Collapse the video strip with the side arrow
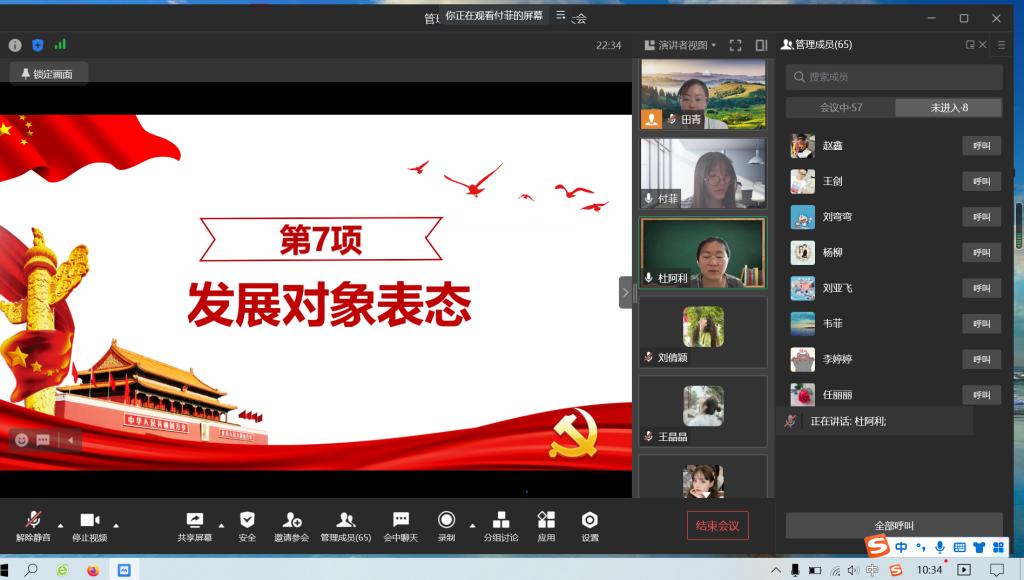The image size is (1024, 580). coord(626,292)
